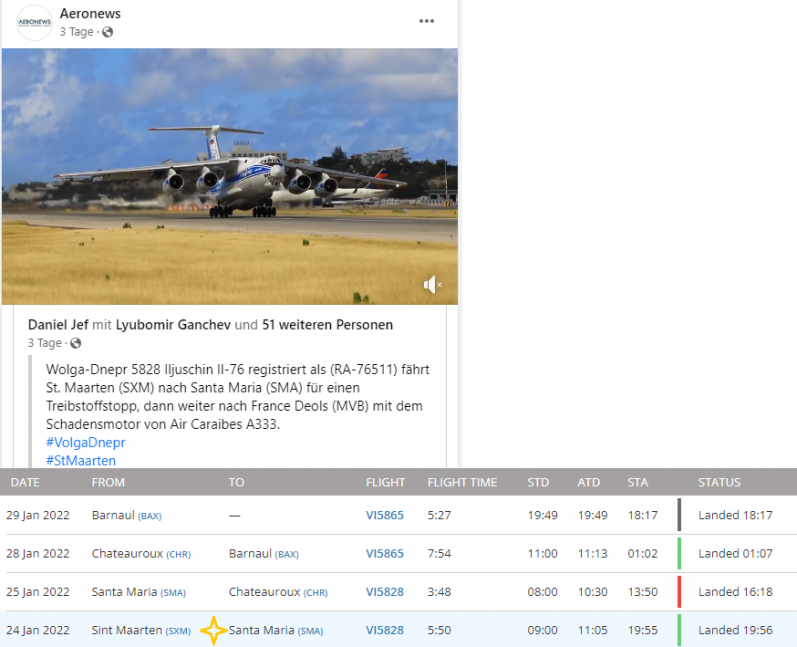Click the Barnaul (BAX) origin on 29 Jan
The height and width of the screenshot is (647, 797).
[126, 515]
